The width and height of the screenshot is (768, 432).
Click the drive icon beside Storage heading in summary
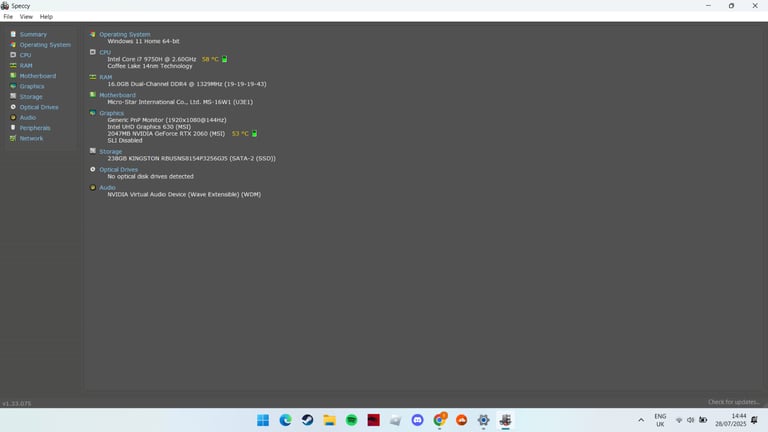pos(93,151)
